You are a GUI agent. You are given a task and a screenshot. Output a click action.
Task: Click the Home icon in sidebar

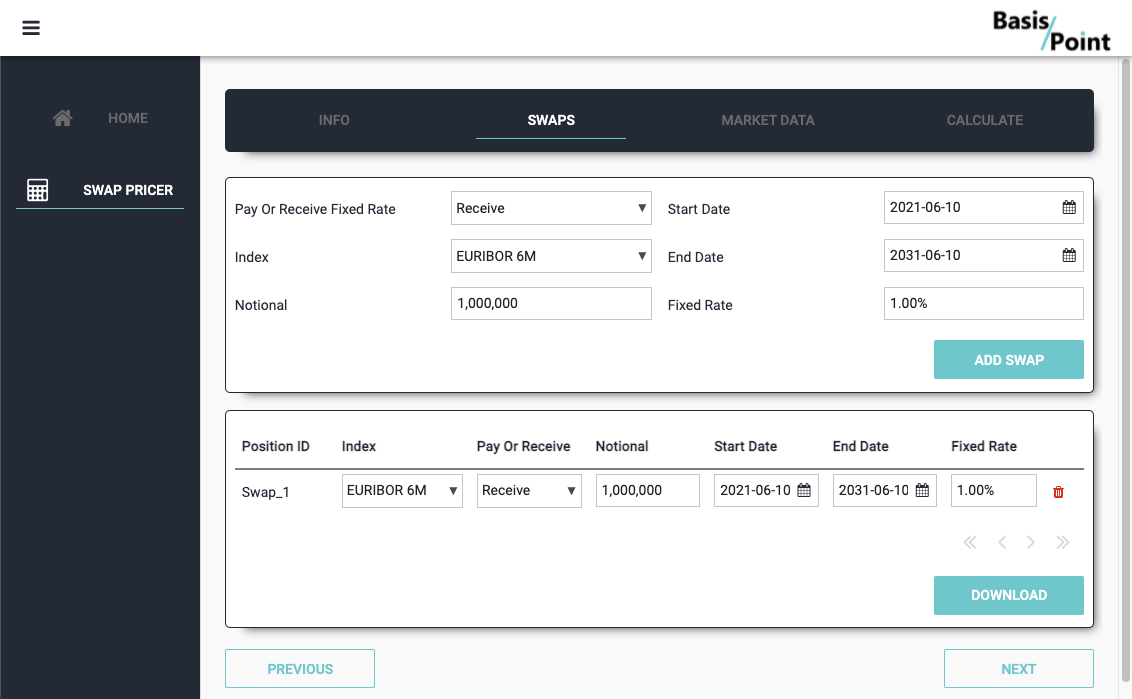click(x=62, y=118)
